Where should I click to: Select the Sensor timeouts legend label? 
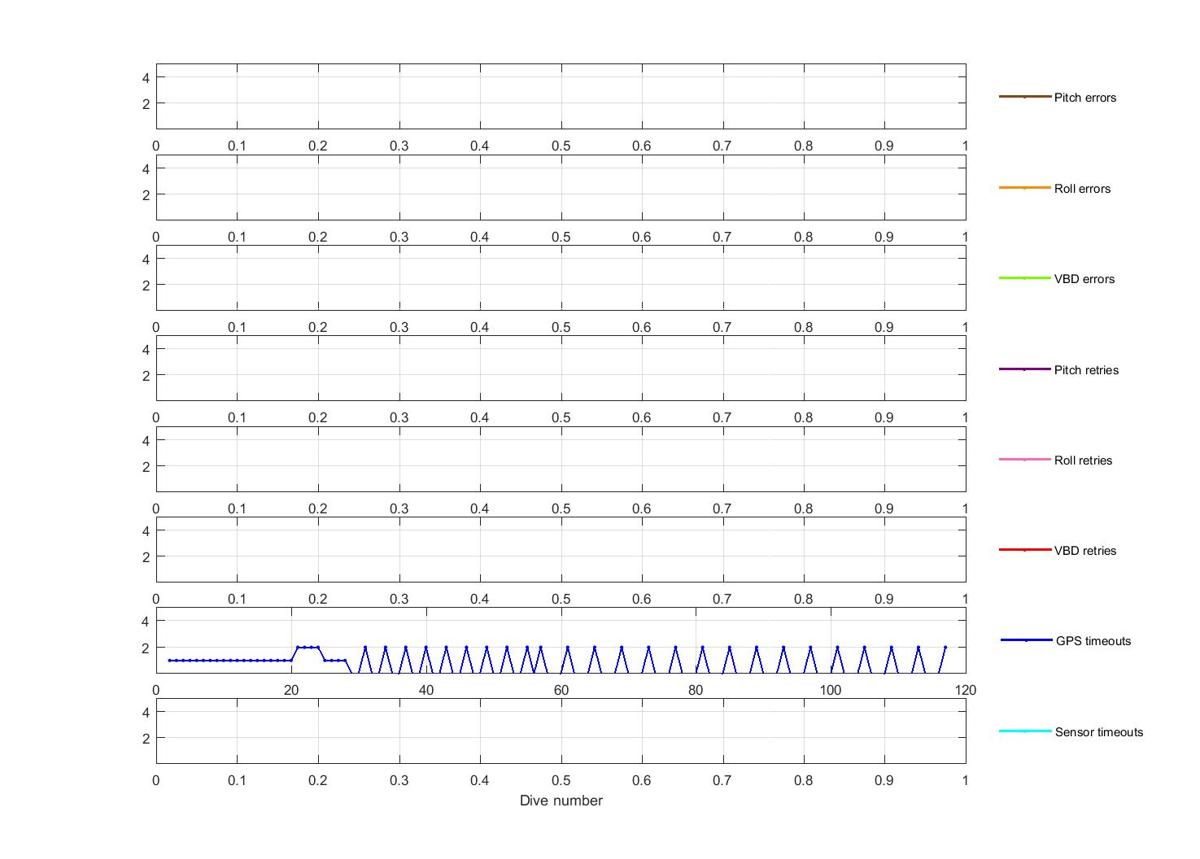click(1099, 732)
